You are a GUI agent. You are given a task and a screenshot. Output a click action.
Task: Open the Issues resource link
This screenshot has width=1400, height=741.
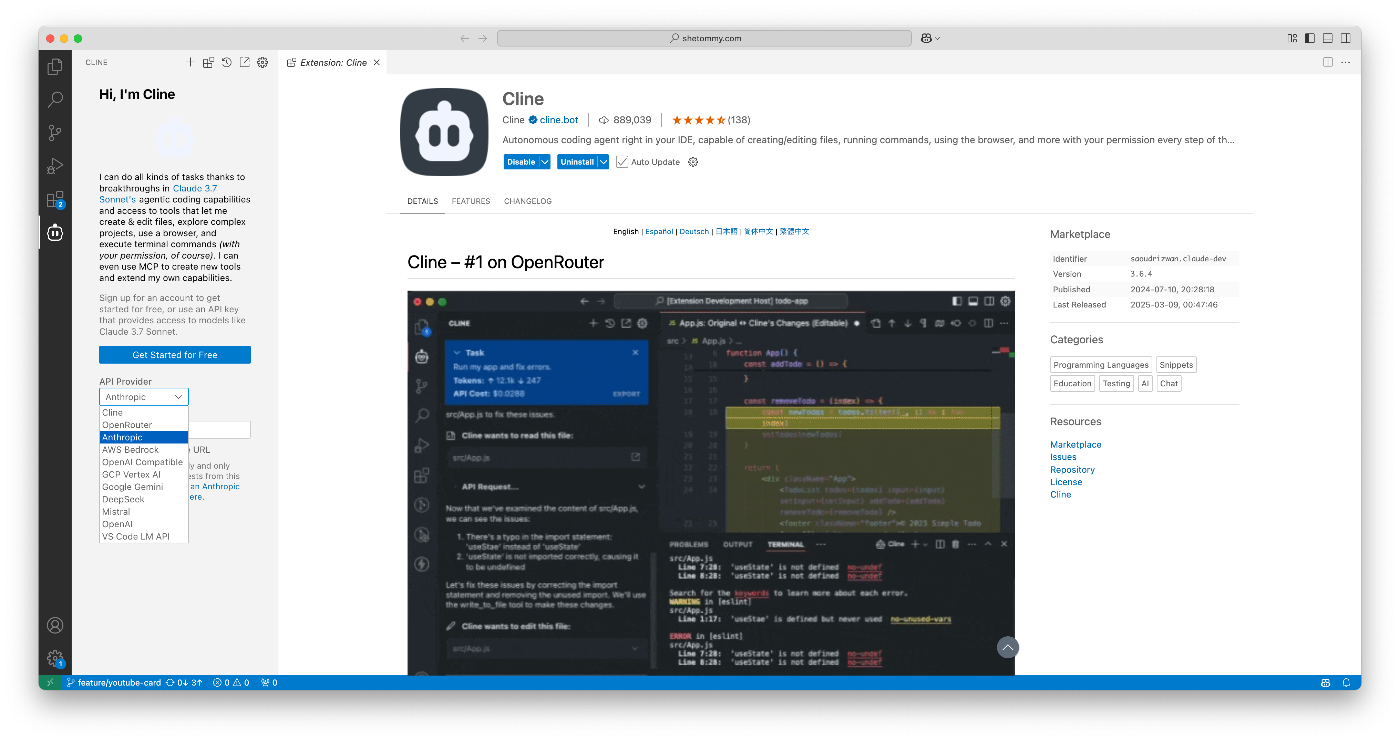click(1063, 457)
